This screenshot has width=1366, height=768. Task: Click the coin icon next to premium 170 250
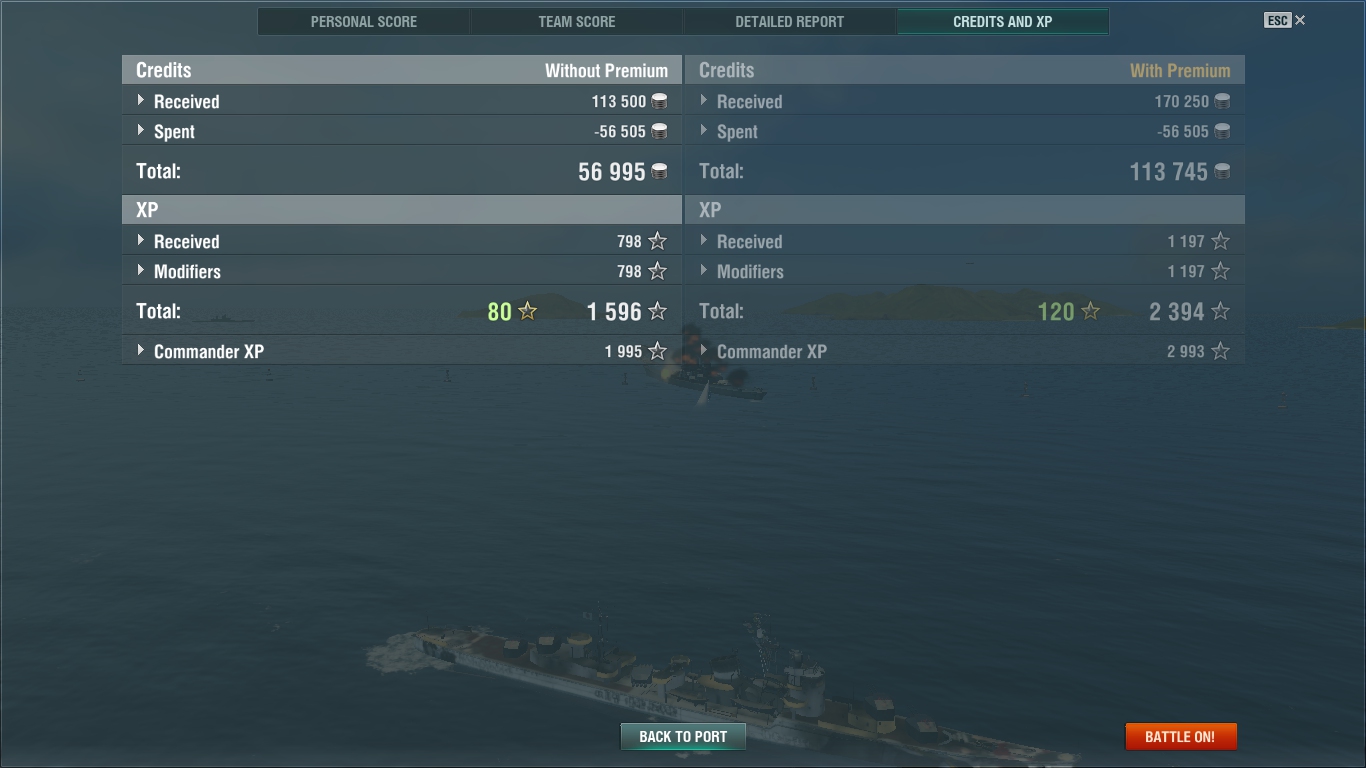(x=1222, y=101)
